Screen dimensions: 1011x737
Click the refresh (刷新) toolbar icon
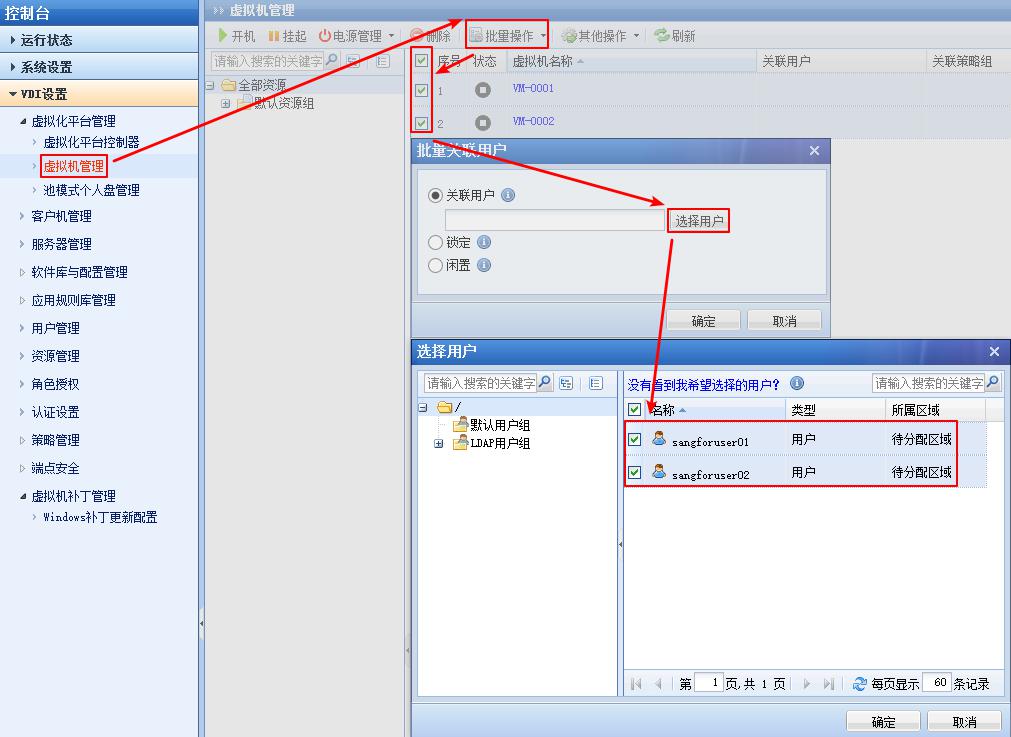click(x=661, y=35)
